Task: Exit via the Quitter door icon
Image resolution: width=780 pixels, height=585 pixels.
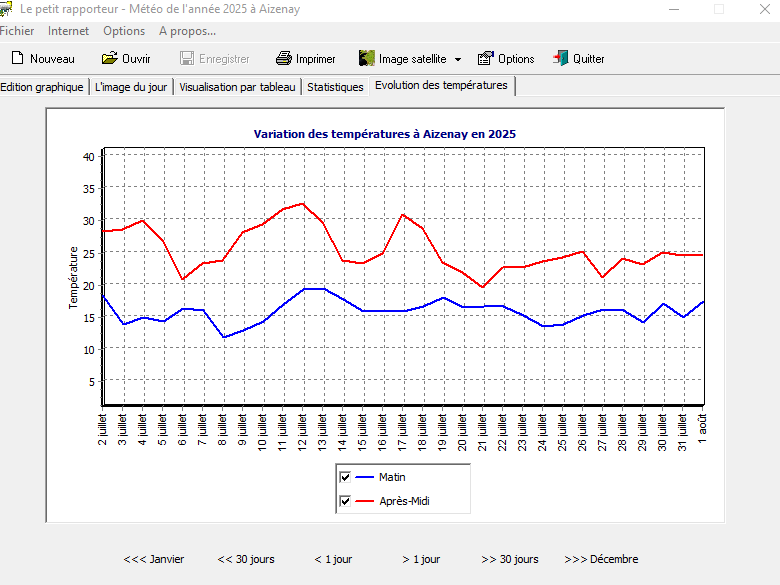Action: (x=561, y=59)
